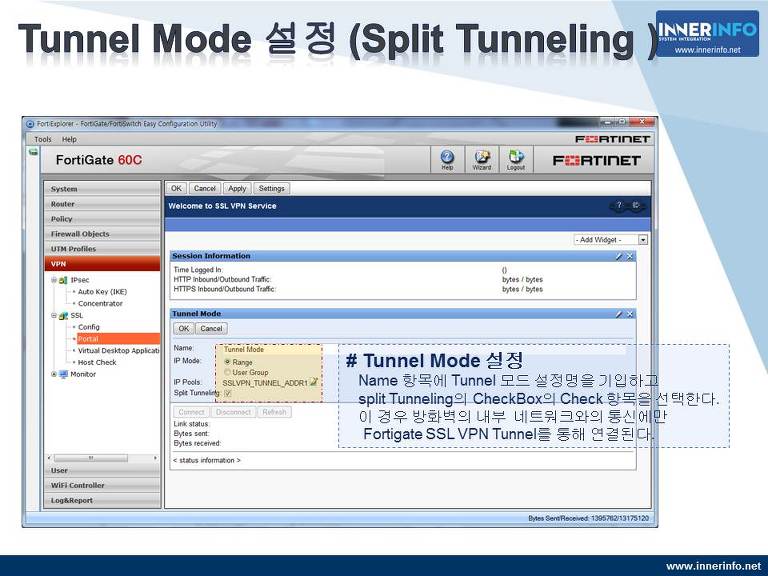This screenshot has height=576, width=768.
Task: Click the Logout icon
Action: pyautogui.click(x=516, y=159)
